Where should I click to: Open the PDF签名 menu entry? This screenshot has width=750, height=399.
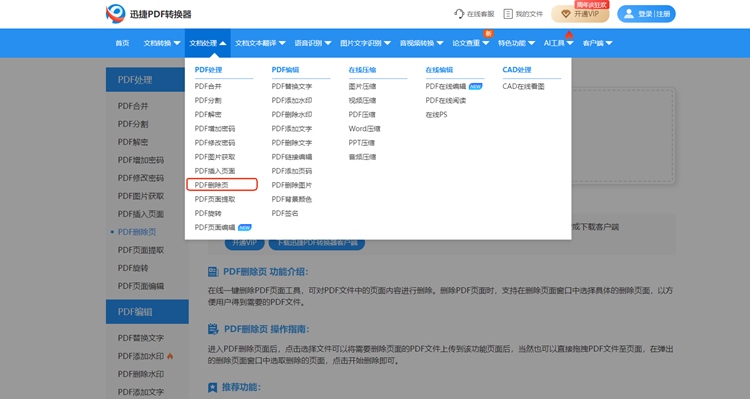click(x=285, y=213)
